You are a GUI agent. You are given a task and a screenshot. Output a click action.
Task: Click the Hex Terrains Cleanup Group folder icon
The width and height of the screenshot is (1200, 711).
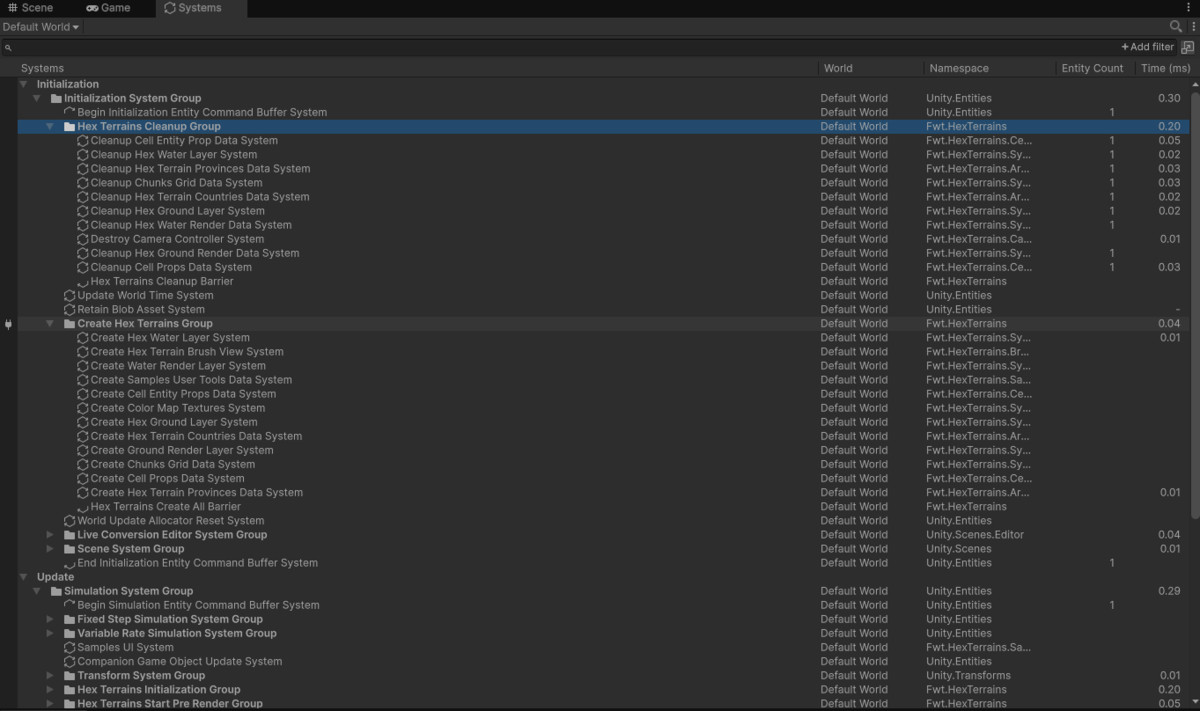70,127
